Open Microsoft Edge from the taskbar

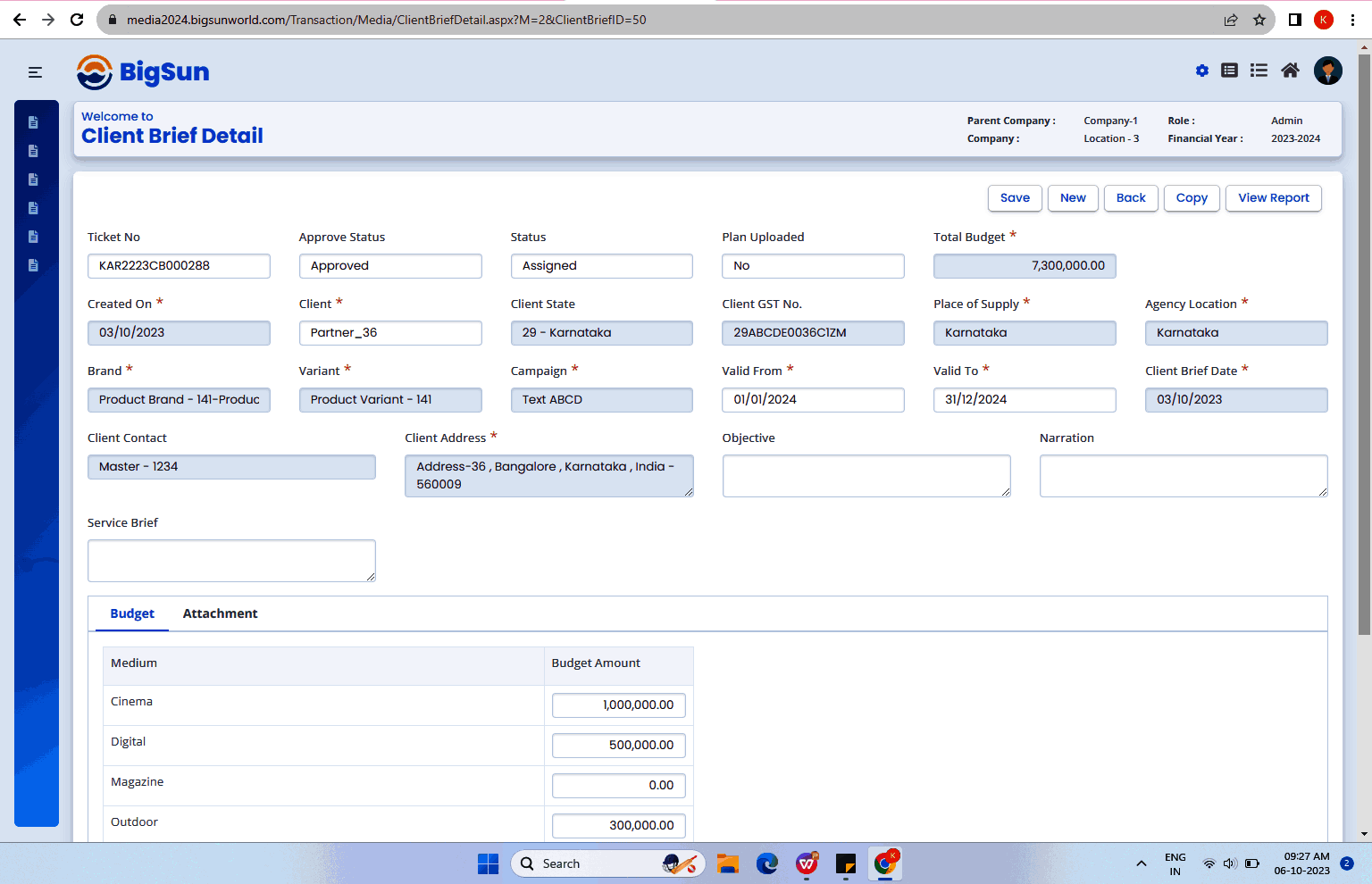(766, 863)
